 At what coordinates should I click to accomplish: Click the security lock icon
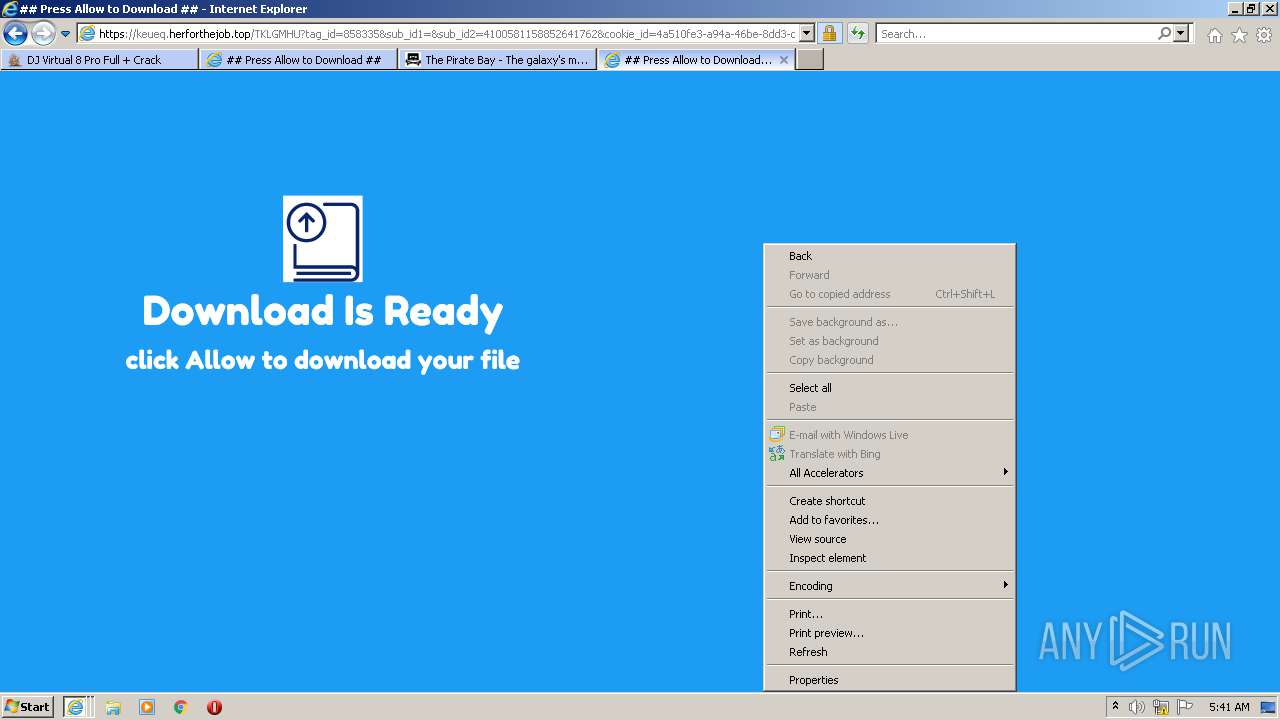click(829, 34)
